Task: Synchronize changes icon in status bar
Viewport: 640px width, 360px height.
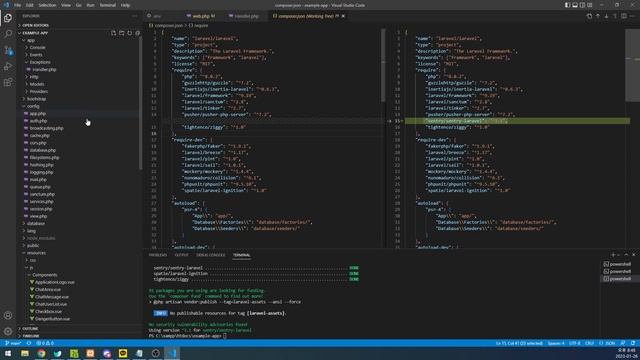Action: click(29, 343)
